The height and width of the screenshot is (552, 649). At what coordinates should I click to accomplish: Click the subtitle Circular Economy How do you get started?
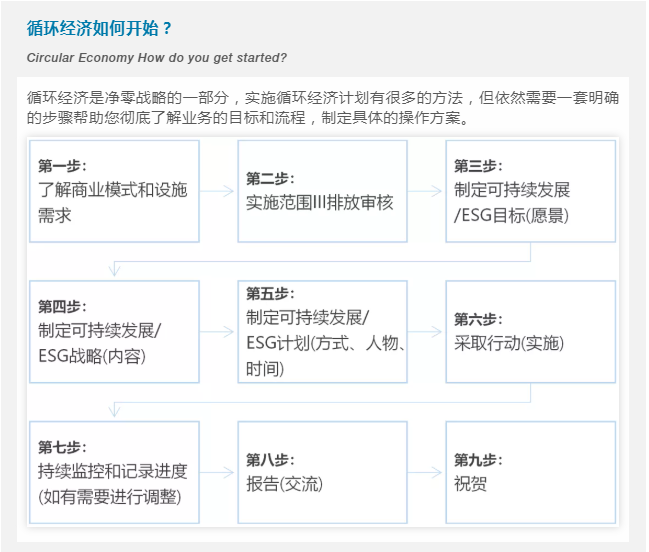(156, 58)
